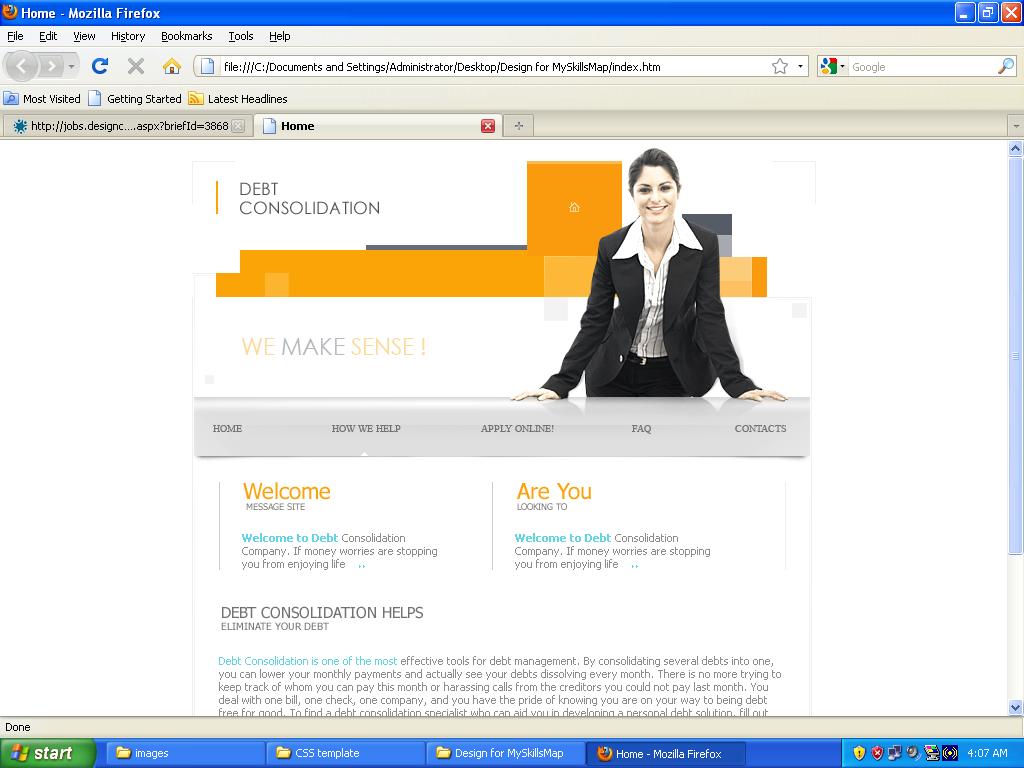Click the read-more dots under Welcome text
1024x768 pixels.
tap(362, 566)
